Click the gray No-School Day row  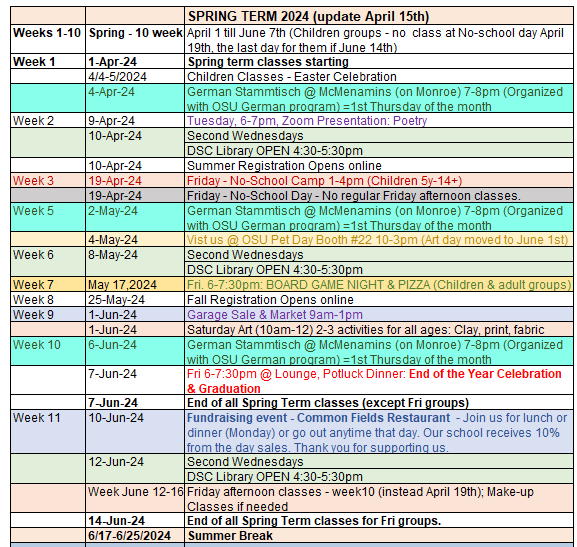tap(292, 195)
